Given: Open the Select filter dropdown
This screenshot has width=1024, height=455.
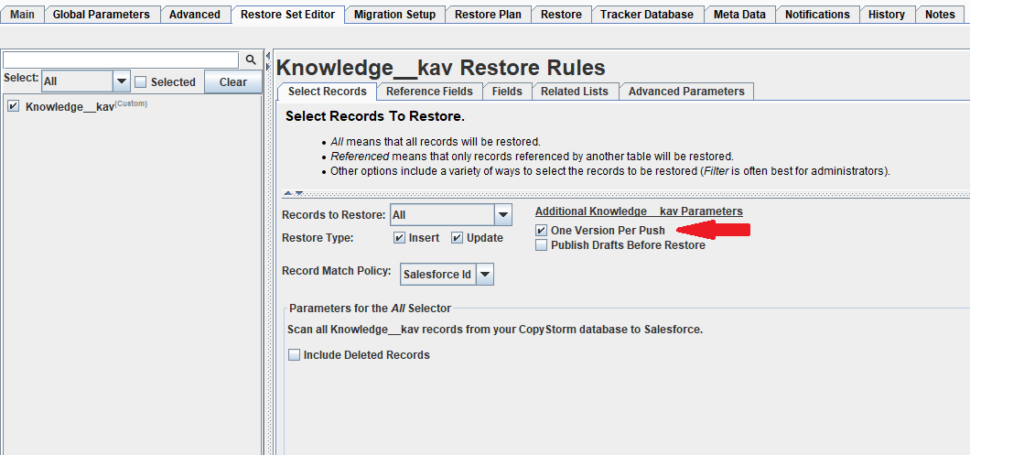Looking at the screenshot, I should point(121,82).
